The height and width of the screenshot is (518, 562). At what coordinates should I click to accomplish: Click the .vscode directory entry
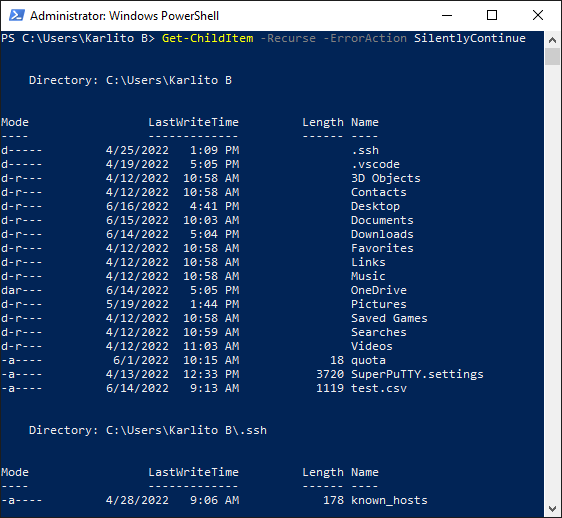(375, 164)
